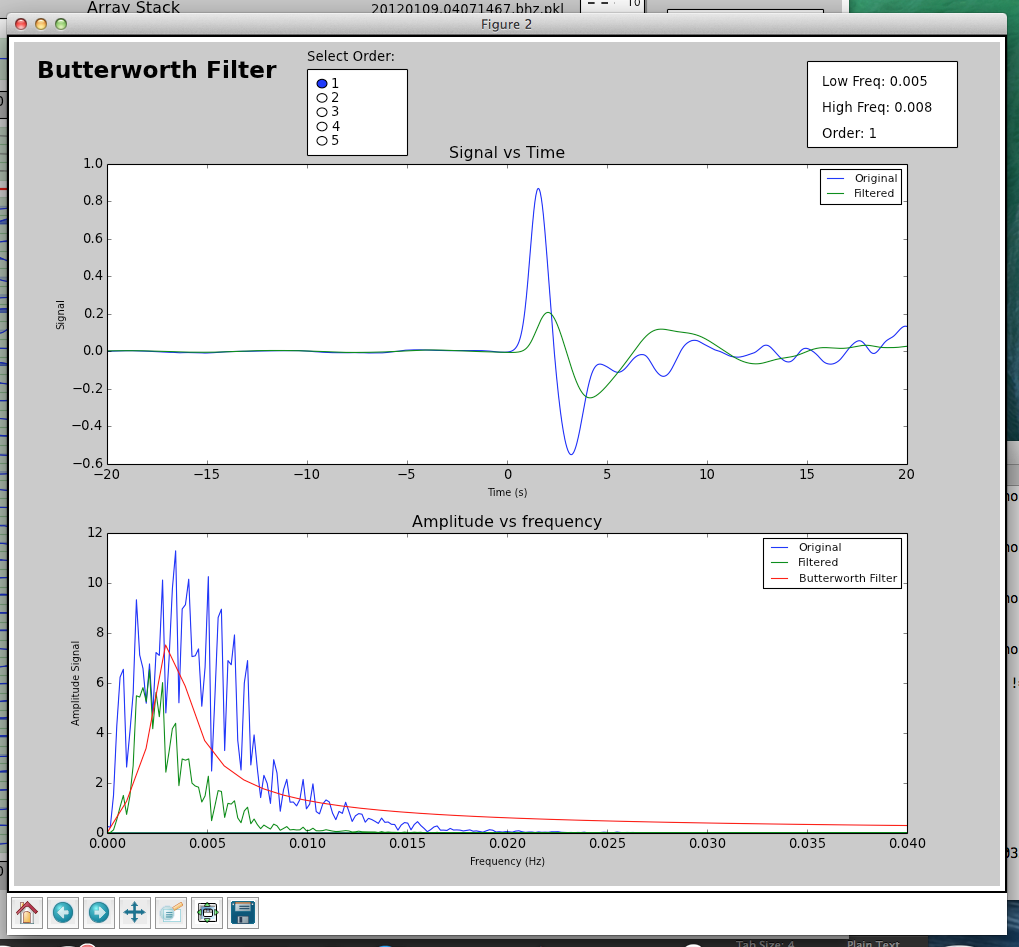Click the 'Frequency (Hz)' axis label
The image size is (1019, 947).
tap(507, 861)
